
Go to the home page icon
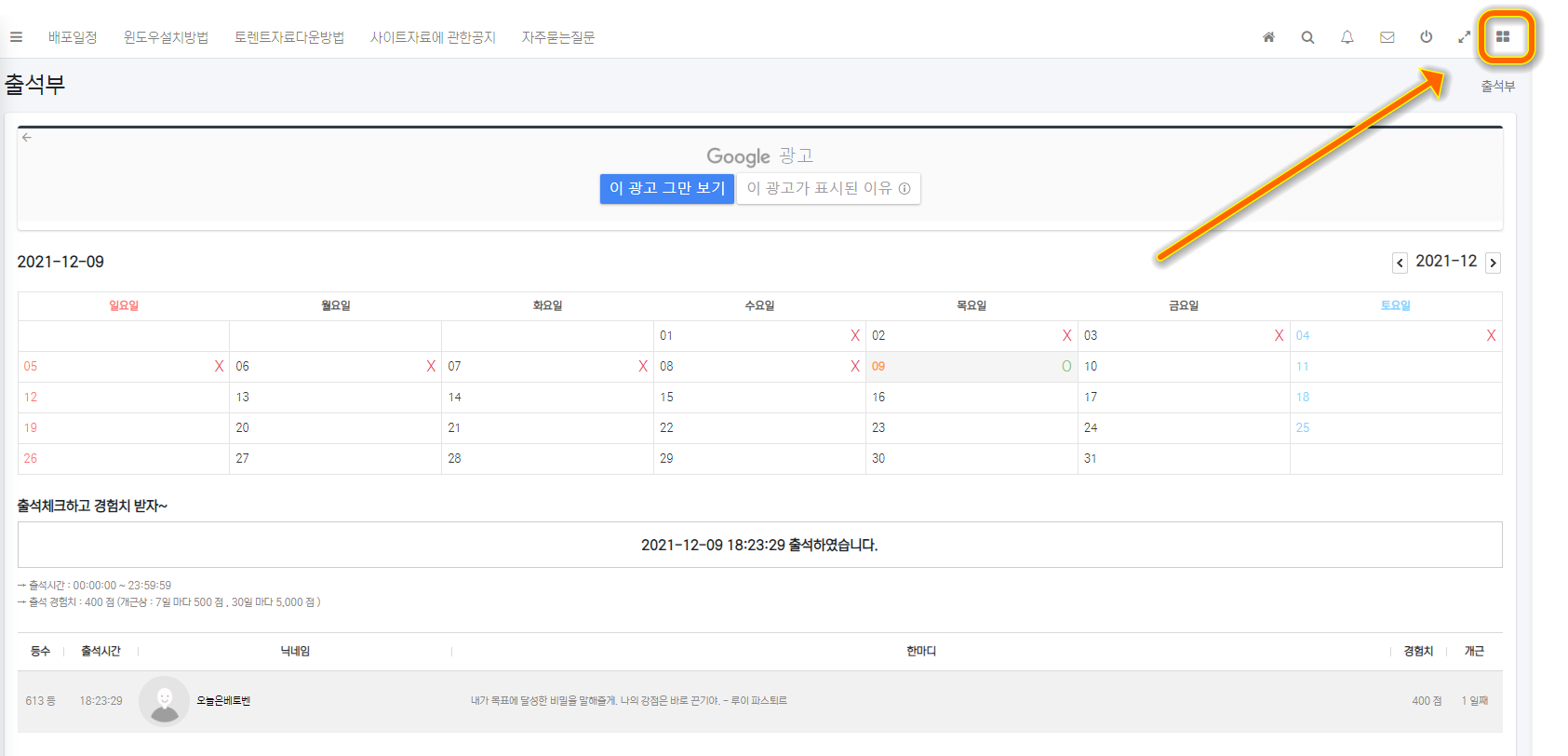pyautogui.click(x=1268, y=37)
